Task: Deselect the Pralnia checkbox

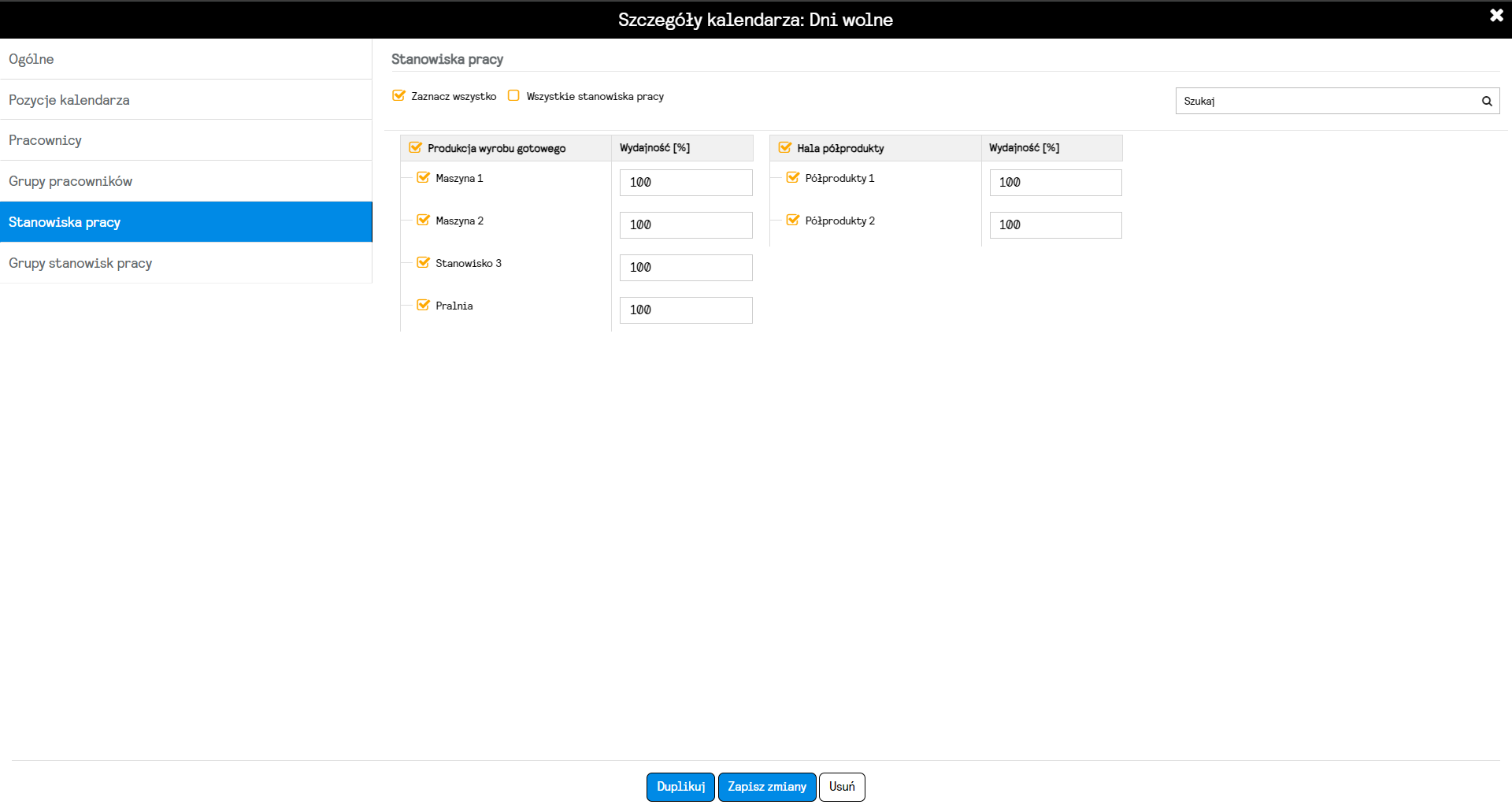Action: point(423,306)
